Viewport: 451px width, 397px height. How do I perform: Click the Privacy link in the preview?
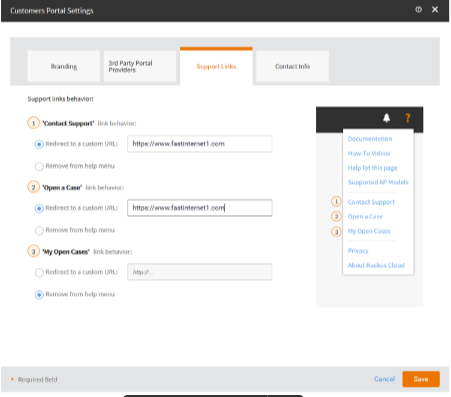(358, 251)
